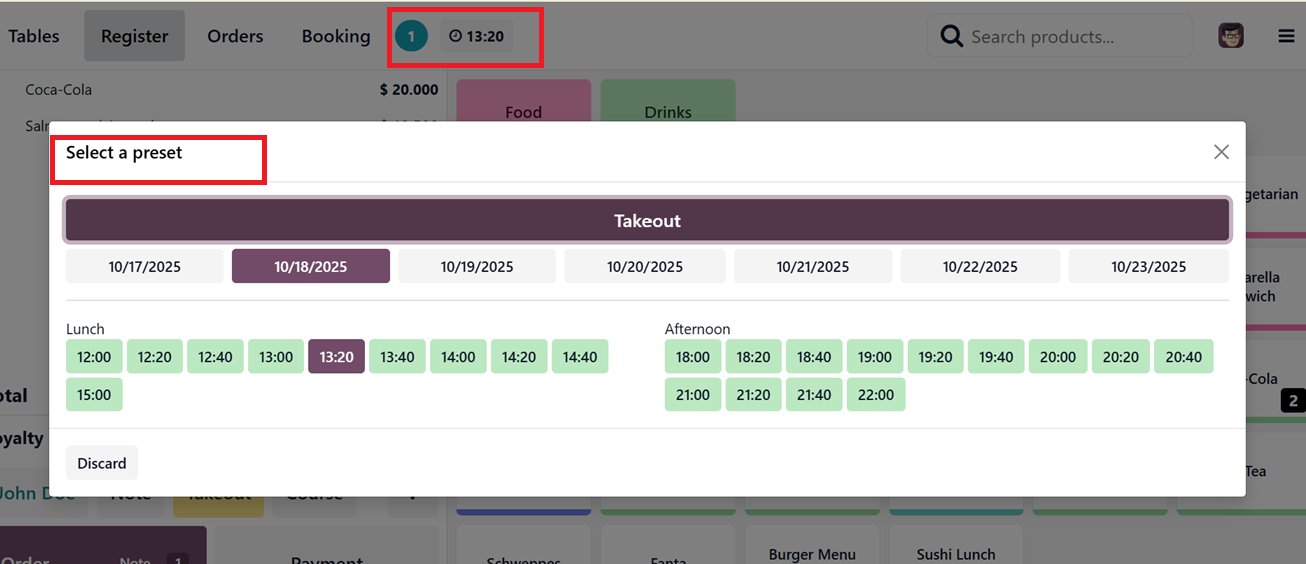This screenshot has height=564, width=1306.
Task: Select the 20:40 afternoon time slot
Action: pyautogui.click(x=1183, y=357)
